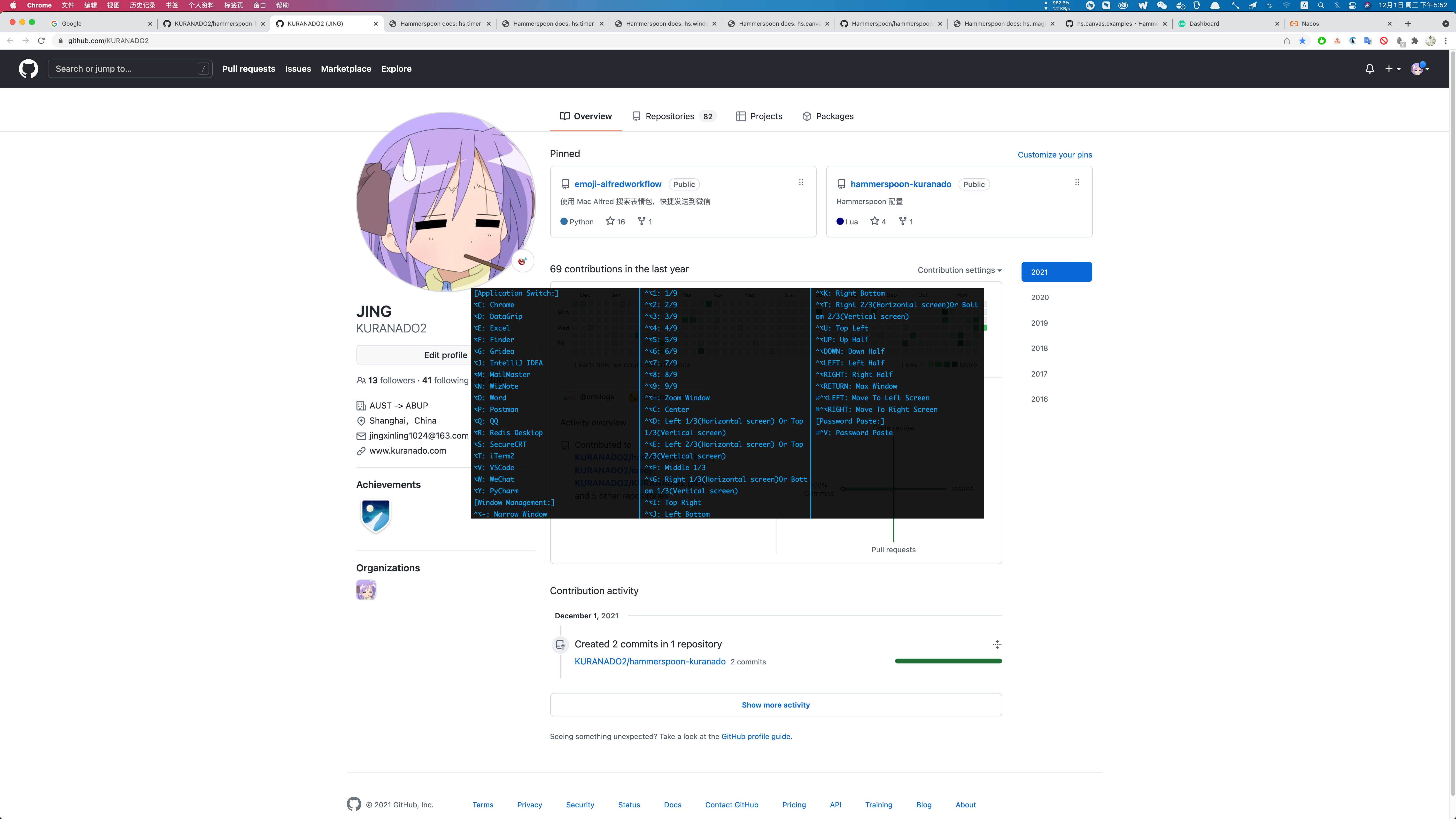Open the notifications bell icon

[x=1369, y=68]
